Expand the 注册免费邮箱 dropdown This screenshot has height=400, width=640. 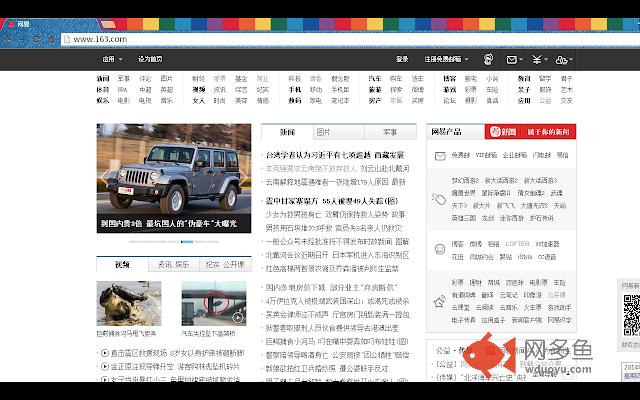[446, 59]
